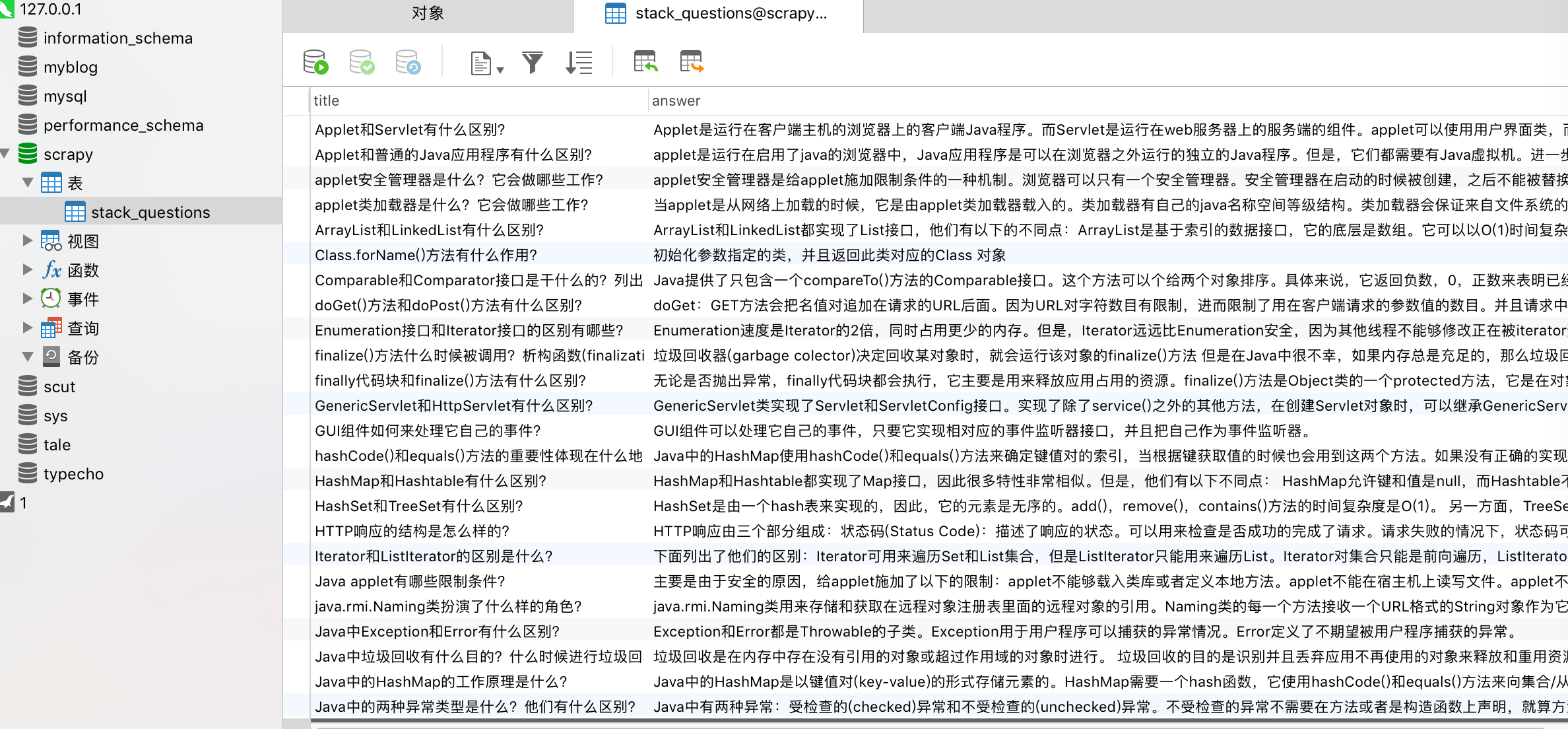Click the sort rows icon

(579, 62)
